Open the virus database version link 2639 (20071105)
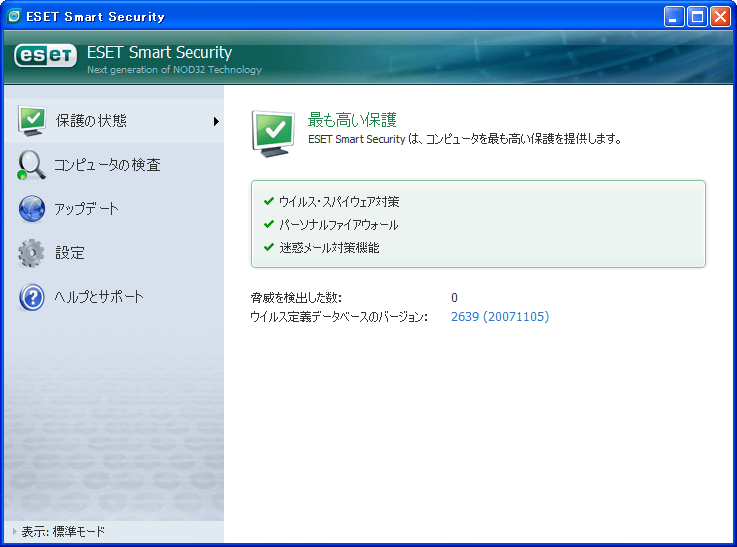737x547 pixels. [x=500, y=316]
